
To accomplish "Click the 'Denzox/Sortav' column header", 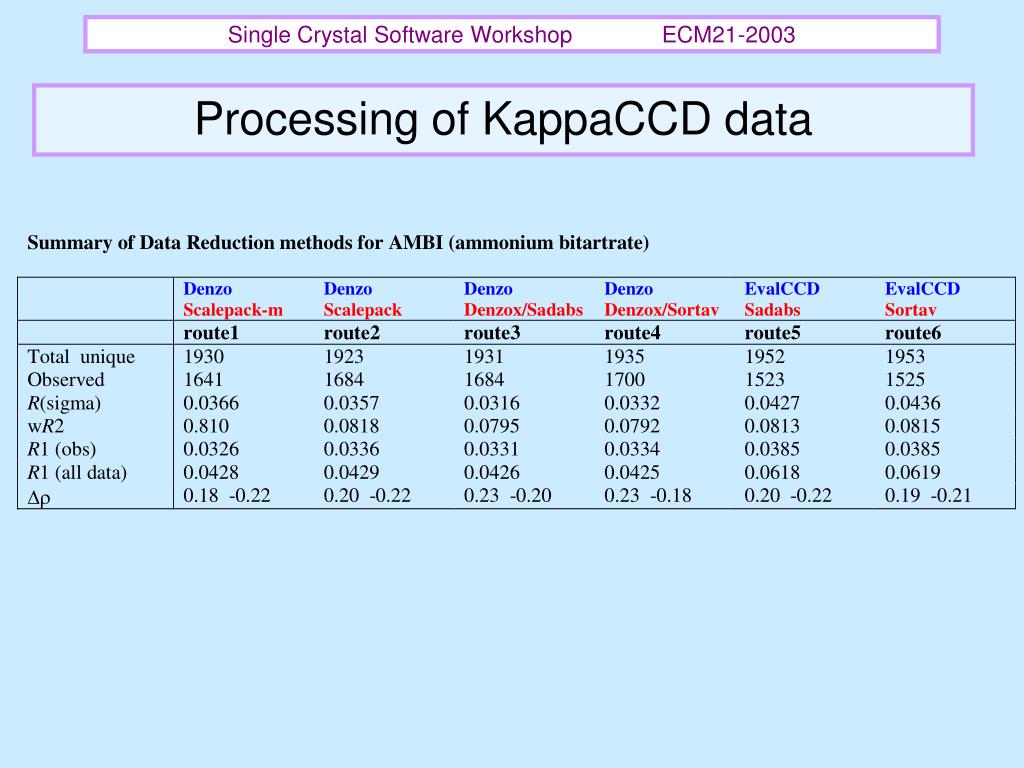I will point(661,310).
